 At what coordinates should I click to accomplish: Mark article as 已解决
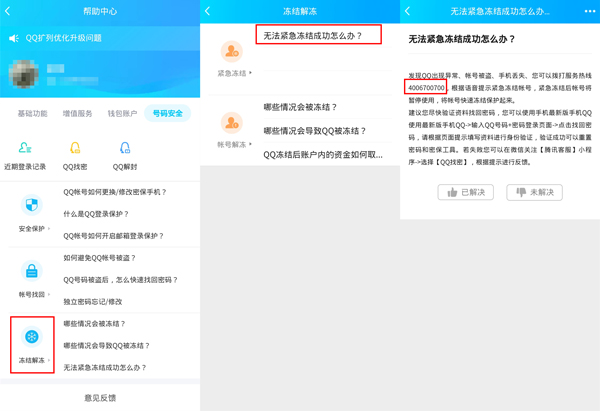pyautogui.click(x=465, y=192)
